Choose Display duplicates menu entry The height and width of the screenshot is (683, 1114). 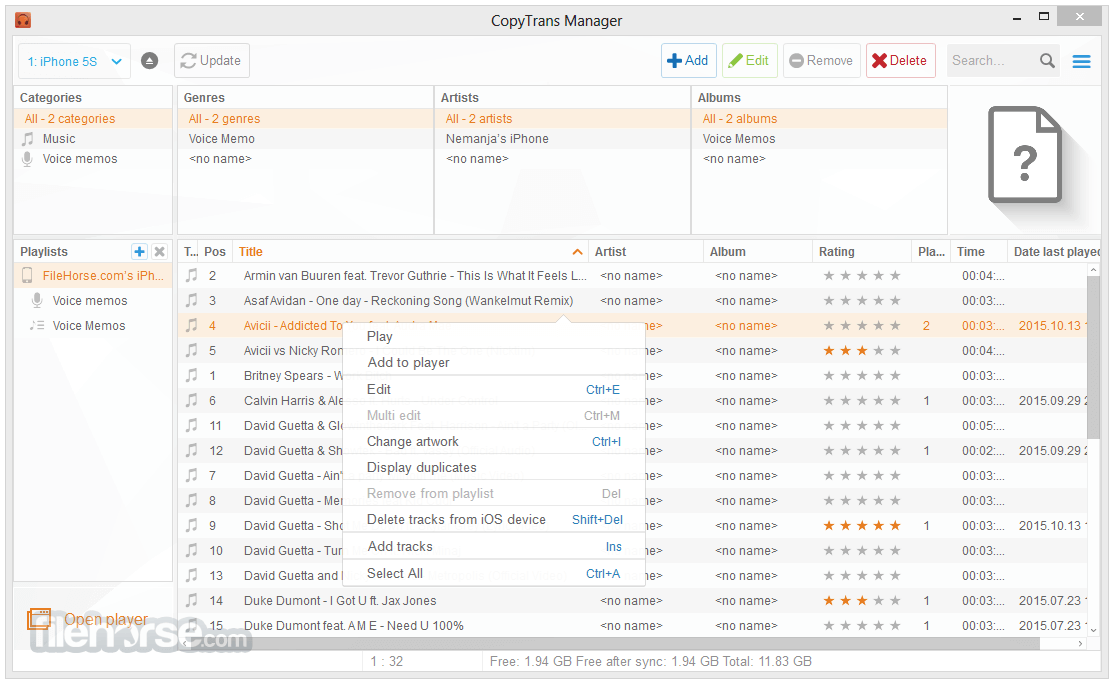(494, 468)
